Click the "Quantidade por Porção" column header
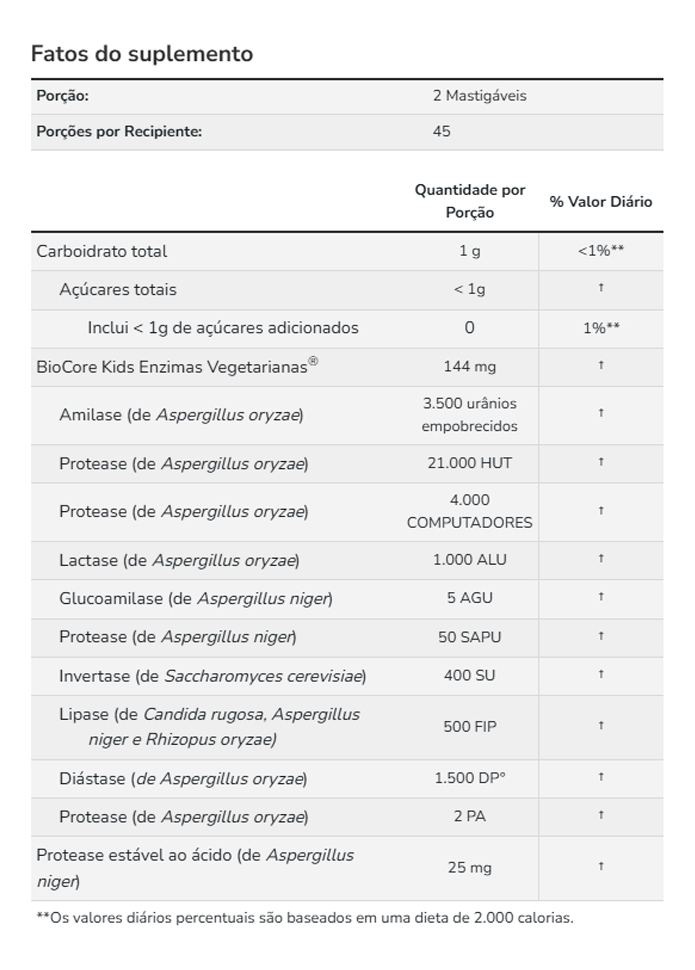This screenshot has height=970, width=695. pos(469,201)
